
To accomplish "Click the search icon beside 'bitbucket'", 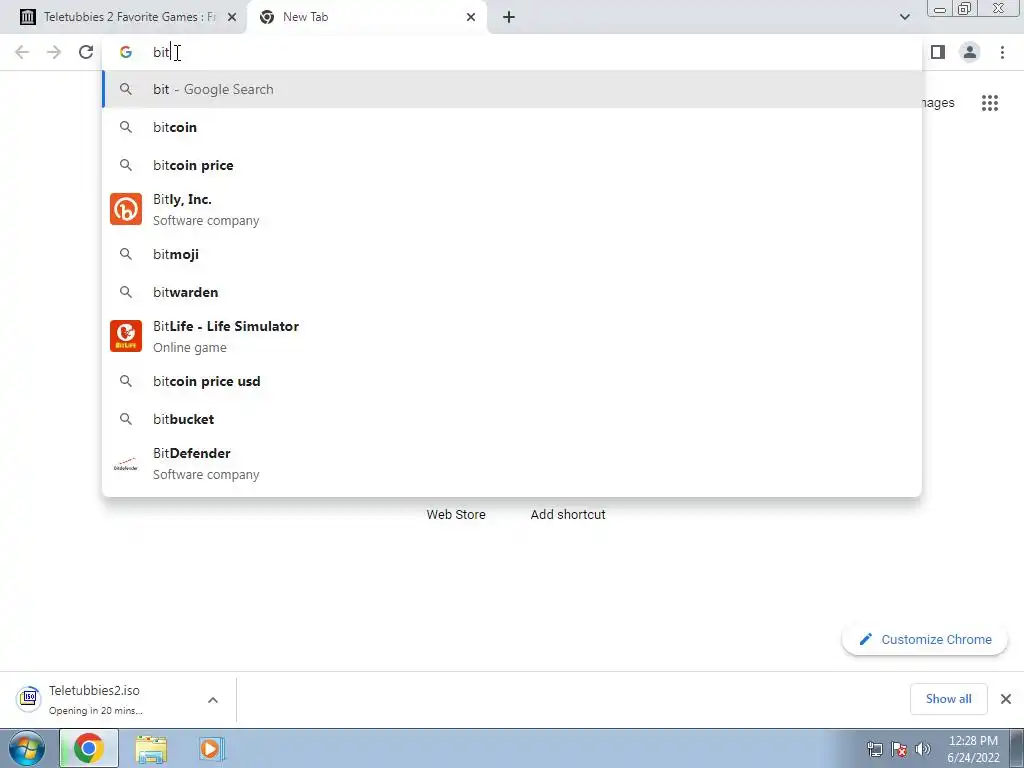I will click(125, 419).
